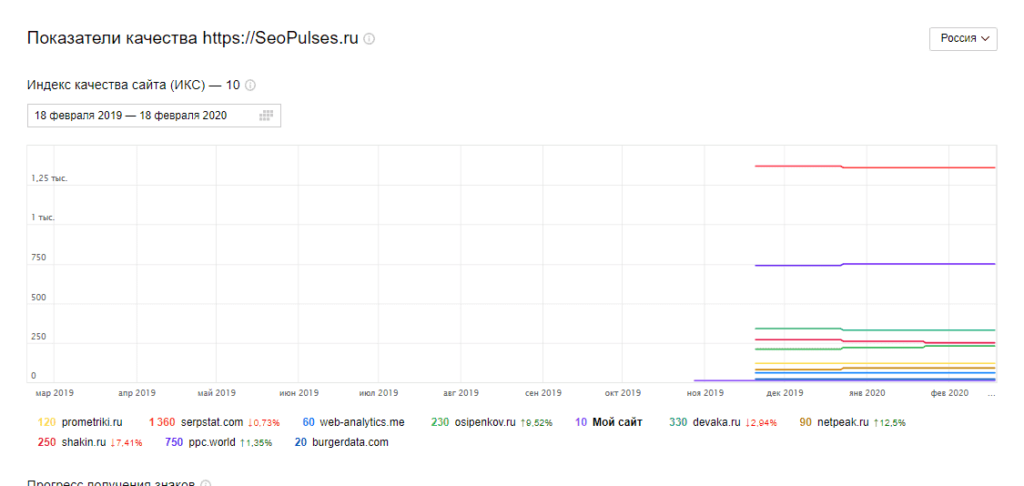This screenshot has width=1024, height=486.
Task: Click the 750 y-axis value
Action: pos(39,257)
